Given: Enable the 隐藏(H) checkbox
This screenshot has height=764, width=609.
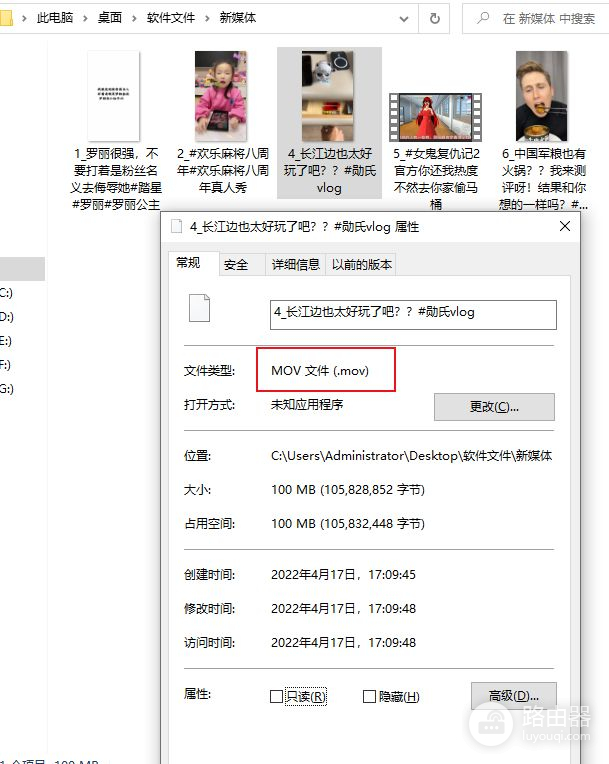Looking at the screenshot, I should point(369,697).
